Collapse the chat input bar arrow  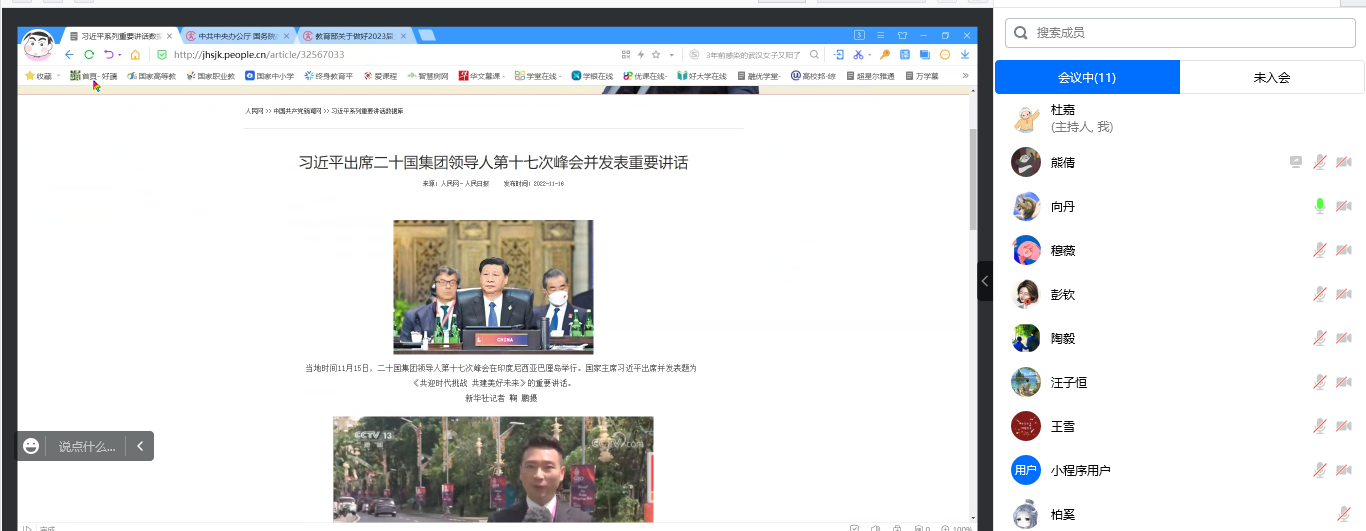(x=140, y=446)
